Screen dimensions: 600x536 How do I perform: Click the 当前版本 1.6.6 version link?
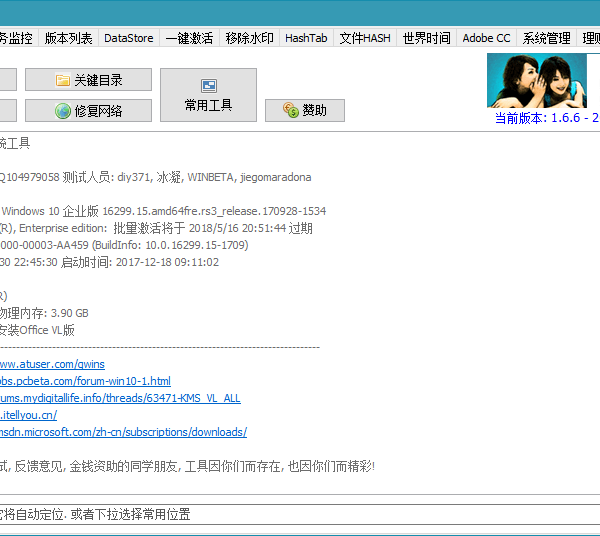[x=546, y=118]
